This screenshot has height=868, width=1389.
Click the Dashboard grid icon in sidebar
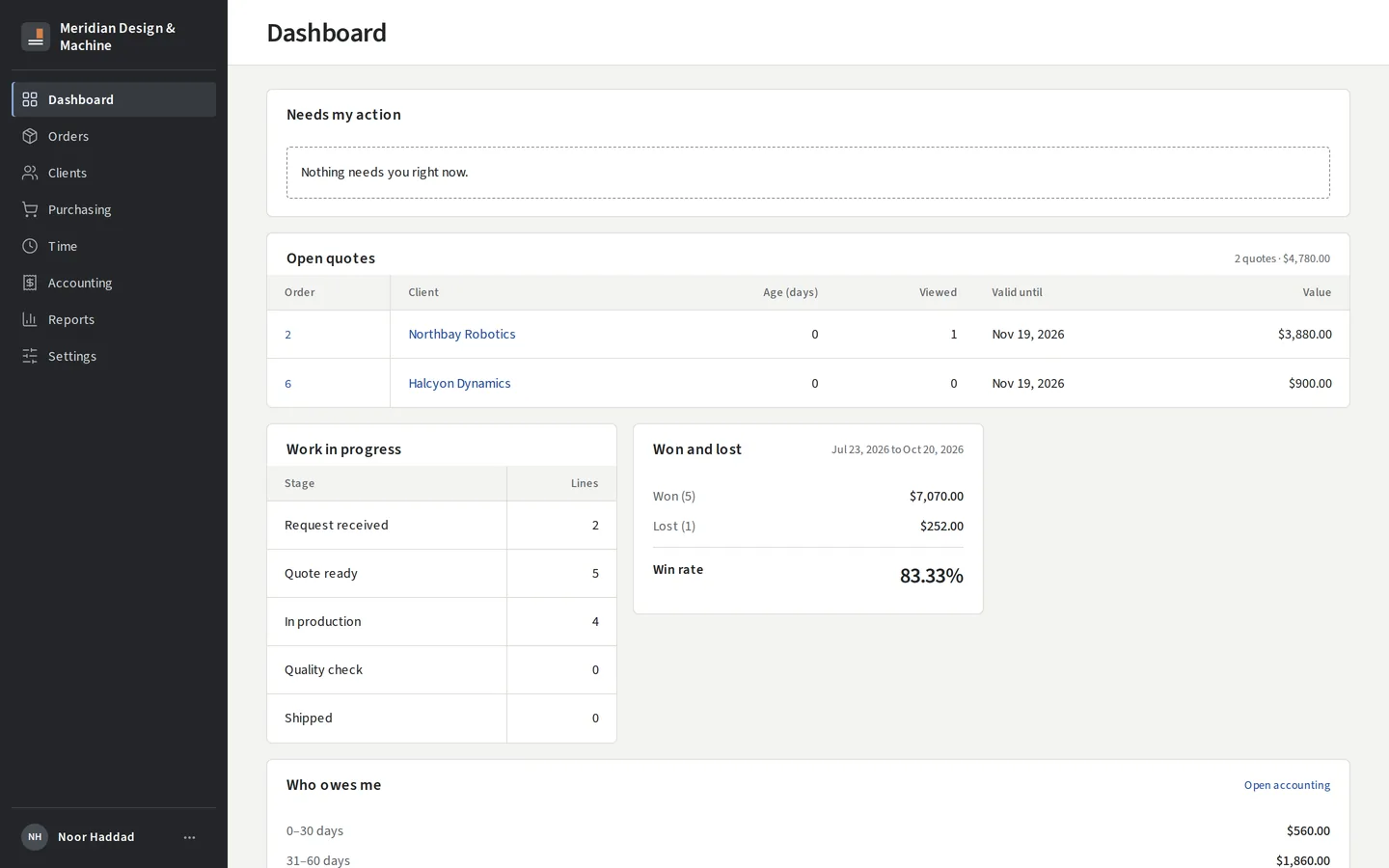(x=30, y=99)
